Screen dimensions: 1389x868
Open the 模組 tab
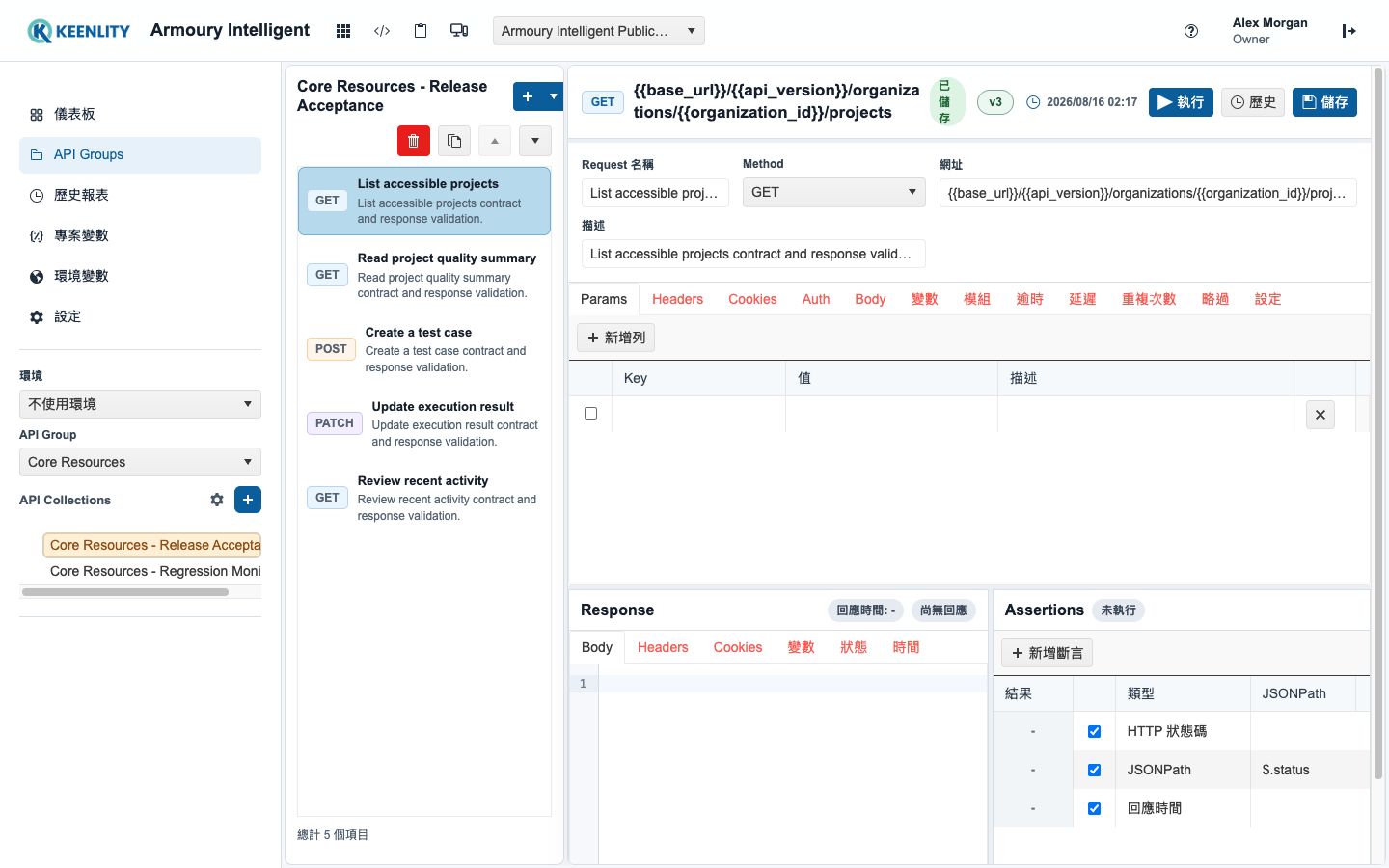(x=977, y=299)
